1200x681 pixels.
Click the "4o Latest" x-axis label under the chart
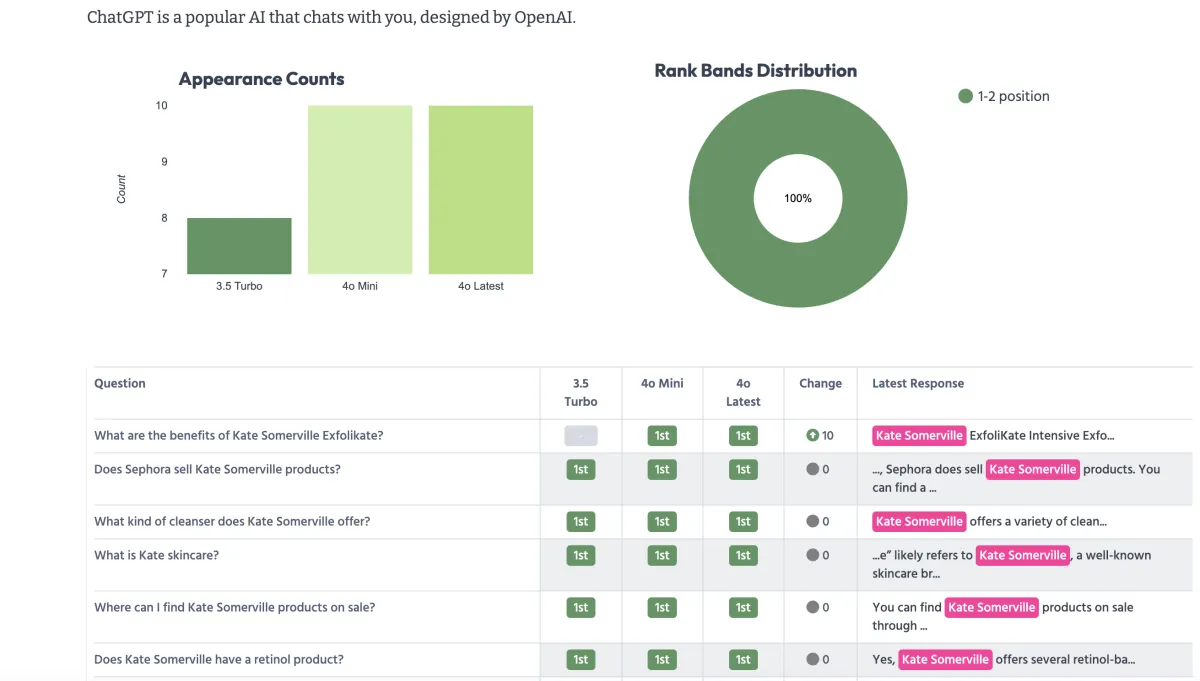pos(481,286)
